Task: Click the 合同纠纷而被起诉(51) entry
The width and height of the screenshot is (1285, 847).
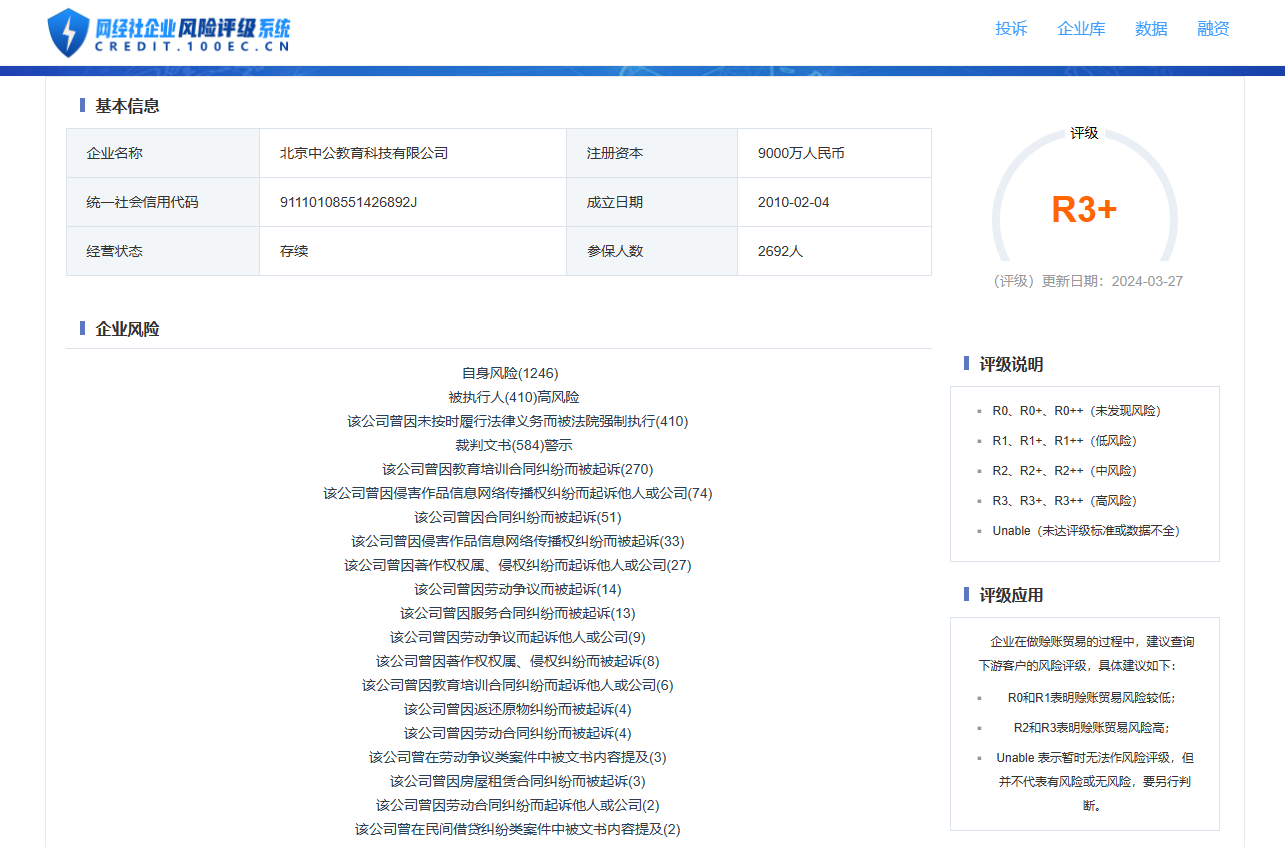Action: pyautogui.click(x=517, y=517)
